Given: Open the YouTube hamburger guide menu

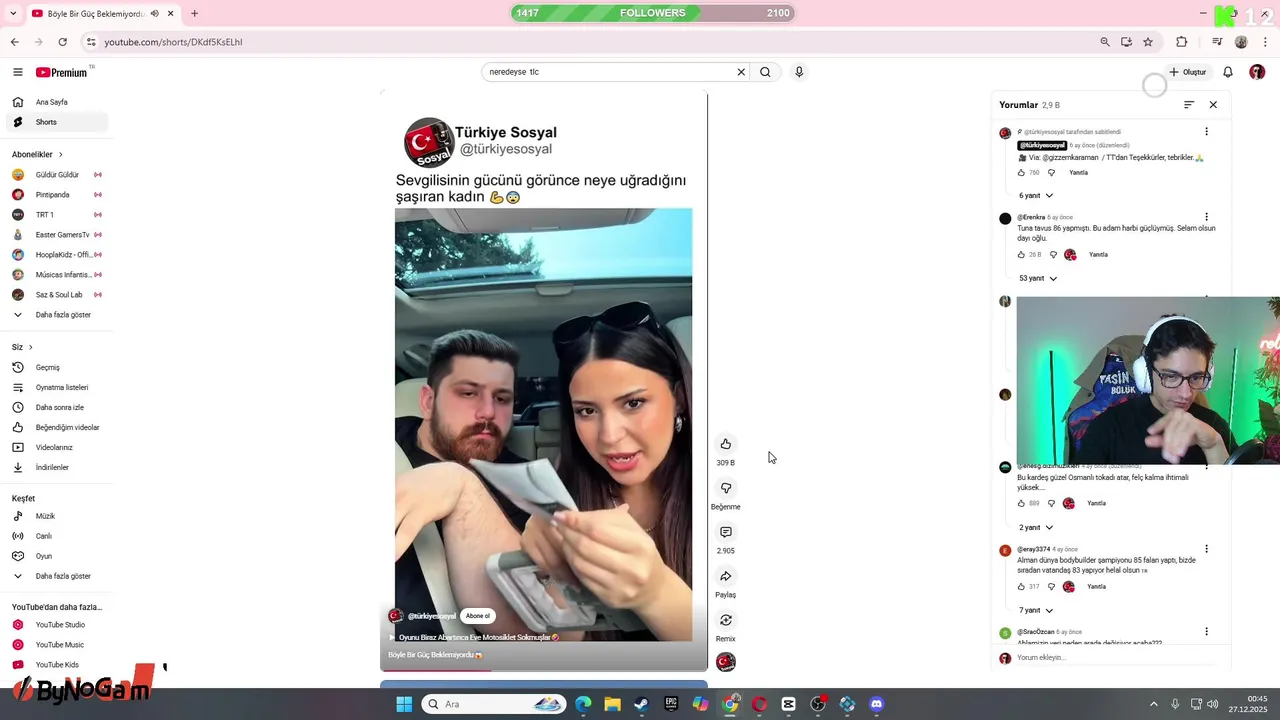Looking at the screenshot, I should pyautogui.click(x=17, y=72).
